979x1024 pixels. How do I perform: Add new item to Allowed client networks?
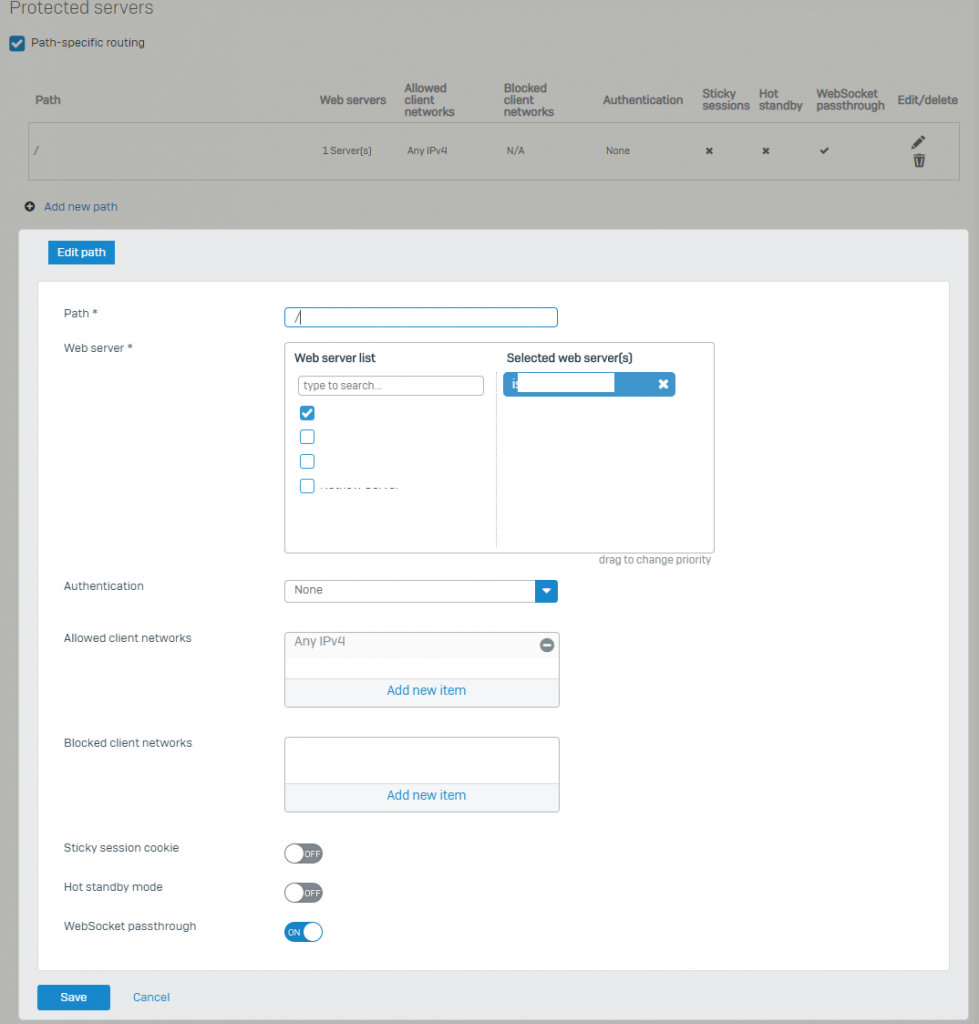coord(426,691)
